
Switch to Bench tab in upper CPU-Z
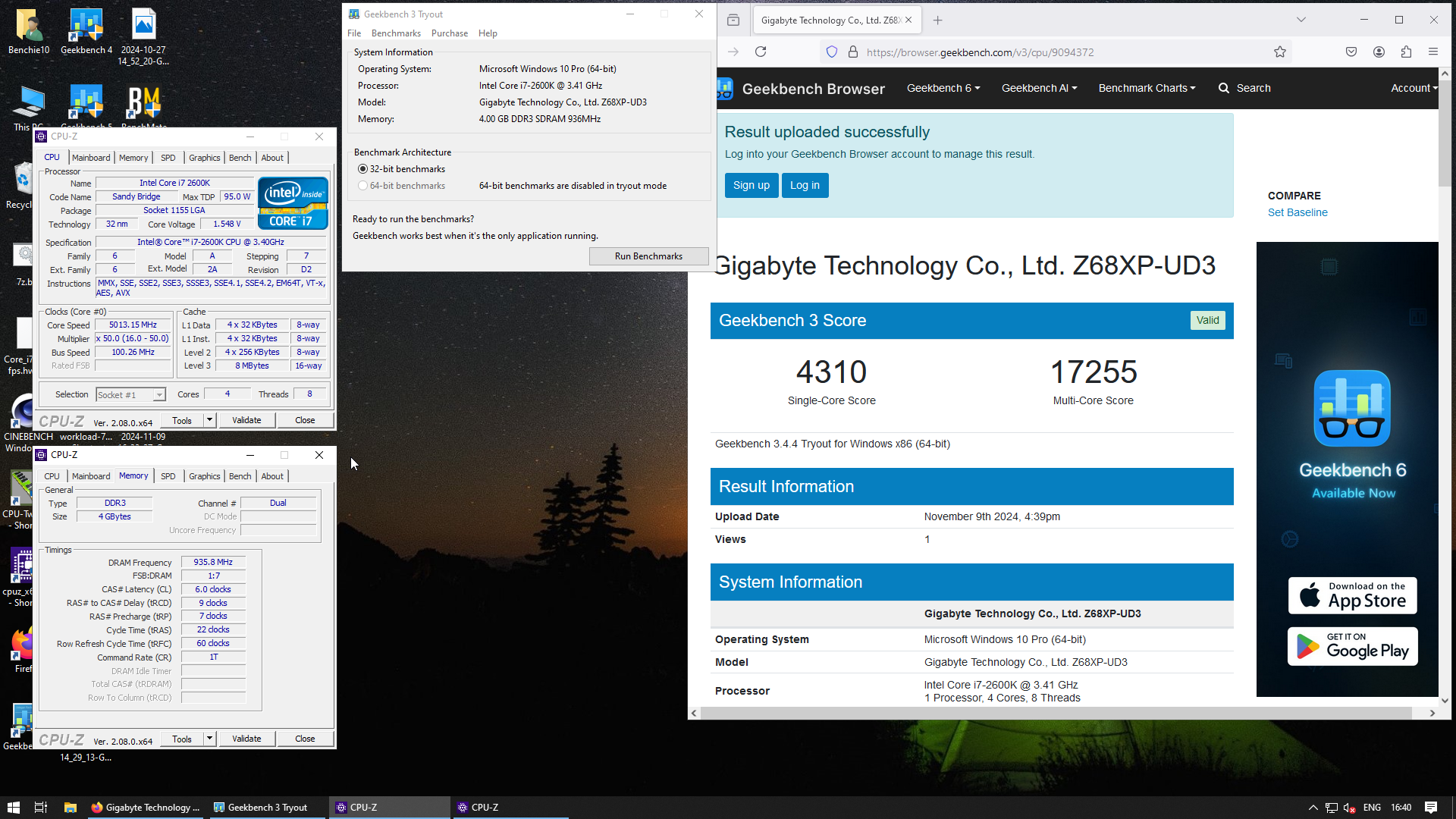coord(240,158)
